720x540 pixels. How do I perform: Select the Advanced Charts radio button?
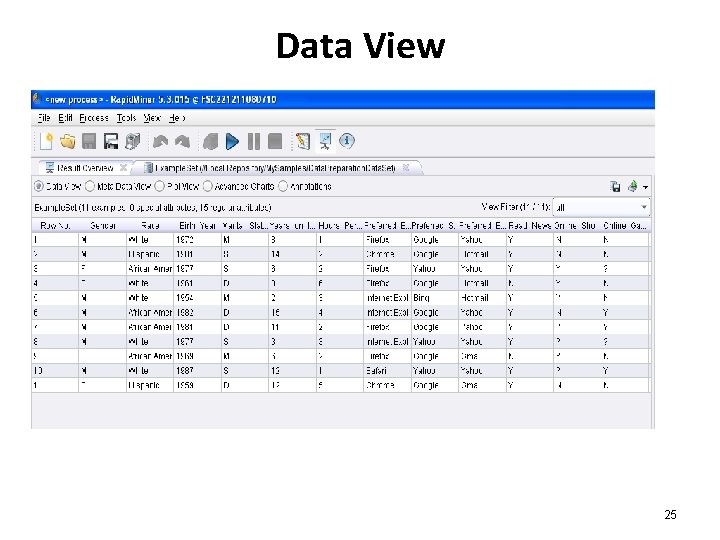208,186
